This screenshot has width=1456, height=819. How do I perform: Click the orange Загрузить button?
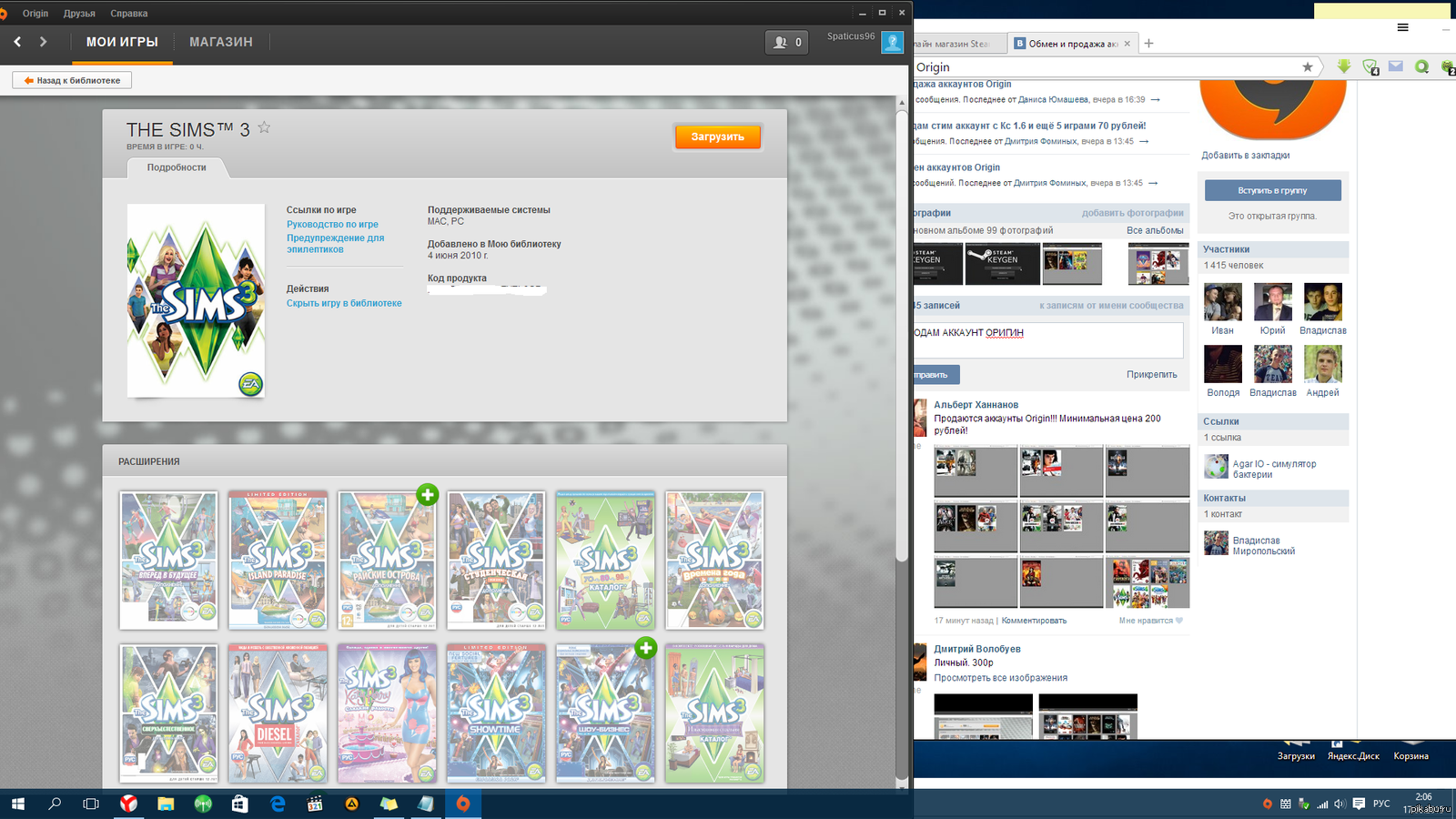coord(717,136)
